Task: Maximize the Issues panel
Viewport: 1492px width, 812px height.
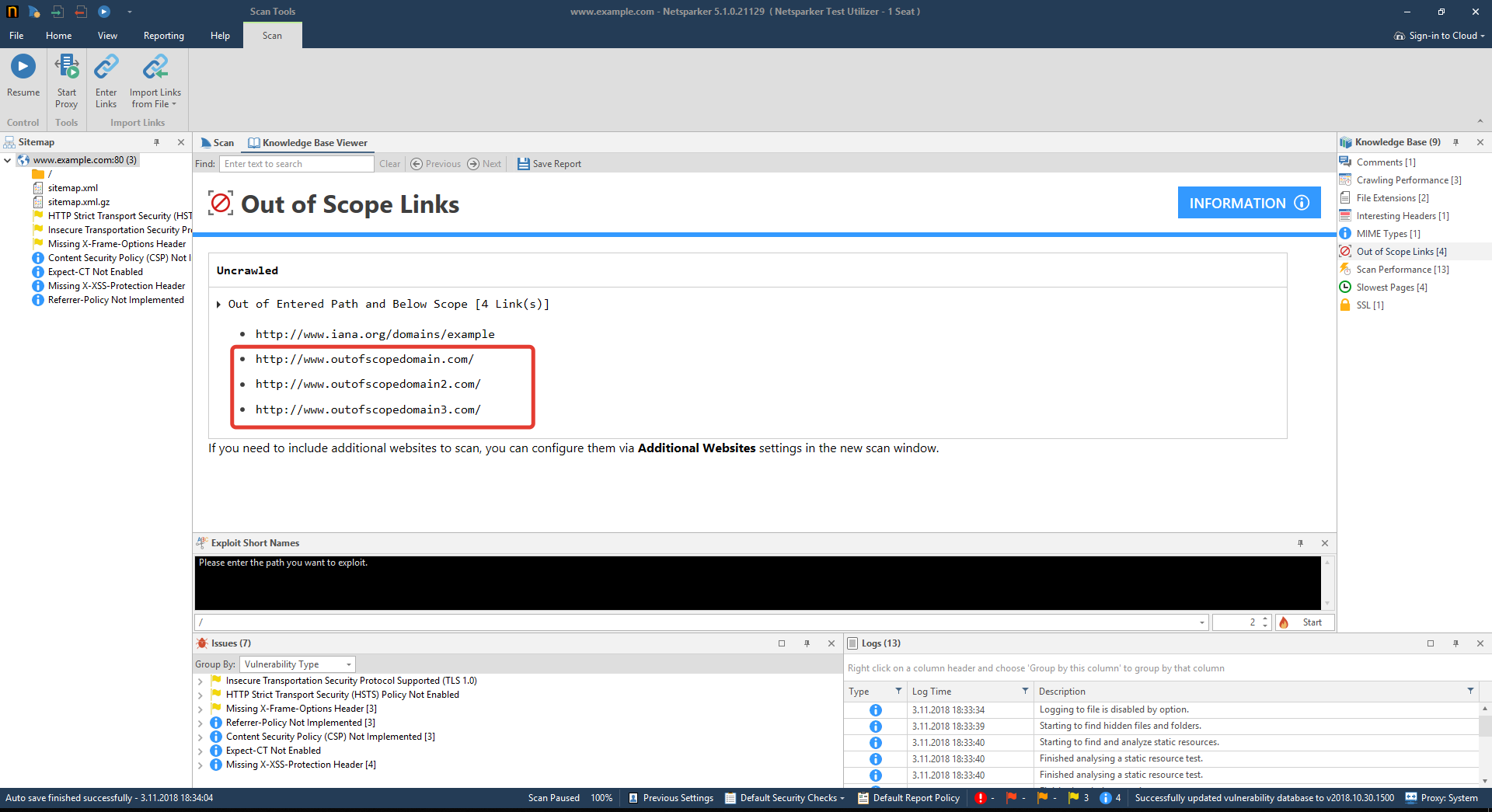Action: click(x=782, y=643)
